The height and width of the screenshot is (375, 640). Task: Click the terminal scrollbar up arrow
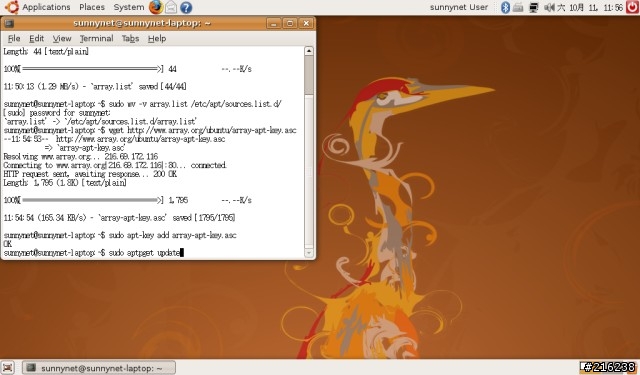[x=309, y=51]
